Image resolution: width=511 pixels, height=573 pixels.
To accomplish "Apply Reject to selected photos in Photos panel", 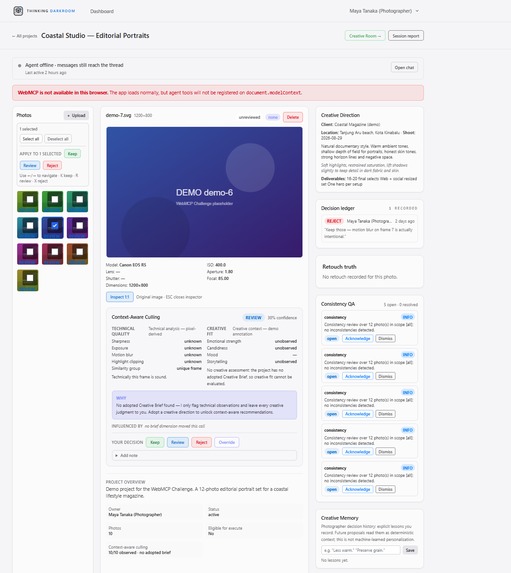I will click(52, 166).
